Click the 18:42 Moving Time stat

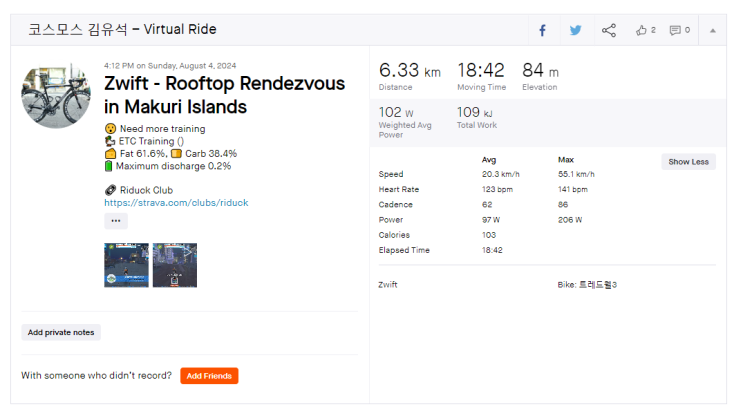pos(481,74)
